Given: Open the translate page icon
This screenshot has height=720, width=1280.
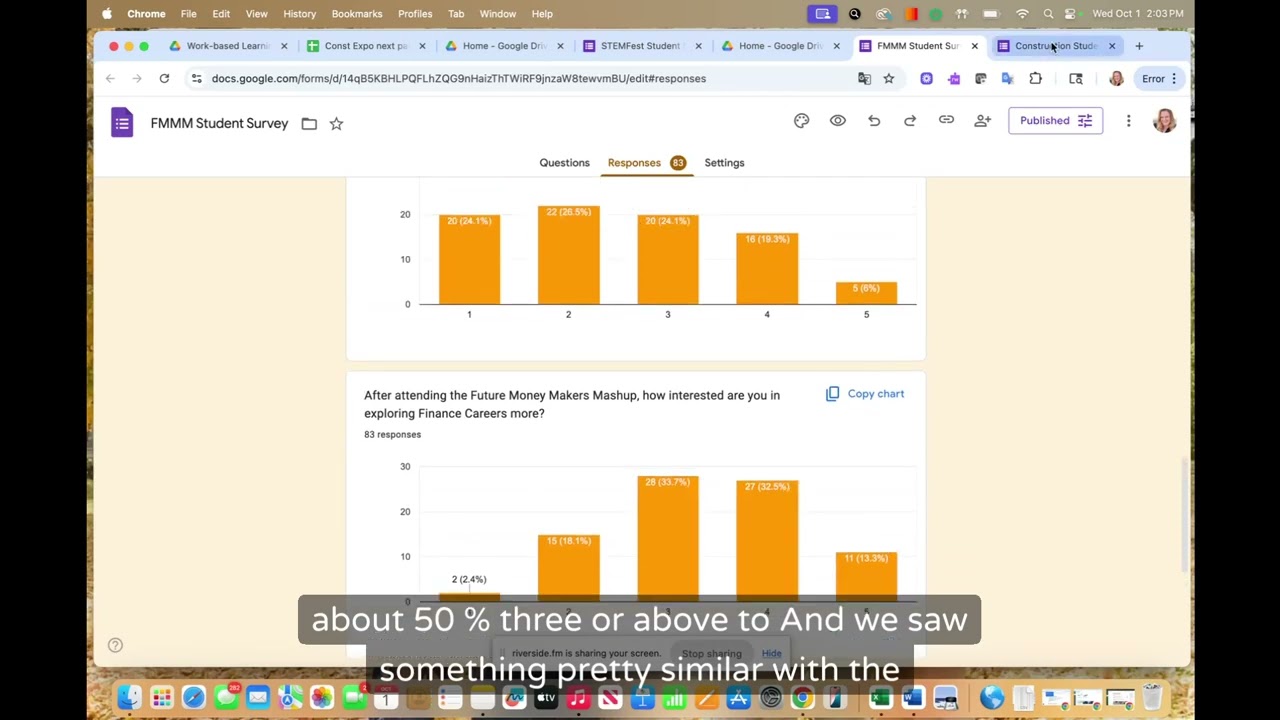Looking at the screenshot, I should tap(864, 79).
